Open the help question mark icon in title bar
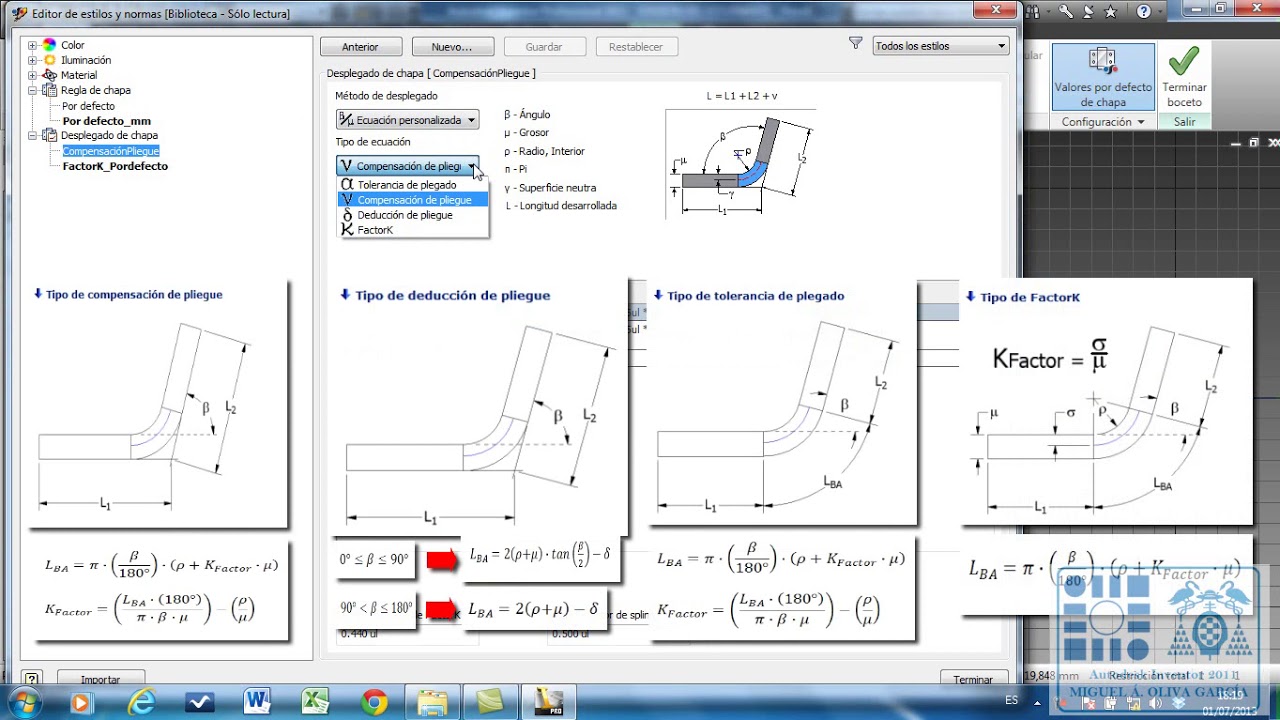This screenshot has height=720, width=1280. pos(1143,11)
